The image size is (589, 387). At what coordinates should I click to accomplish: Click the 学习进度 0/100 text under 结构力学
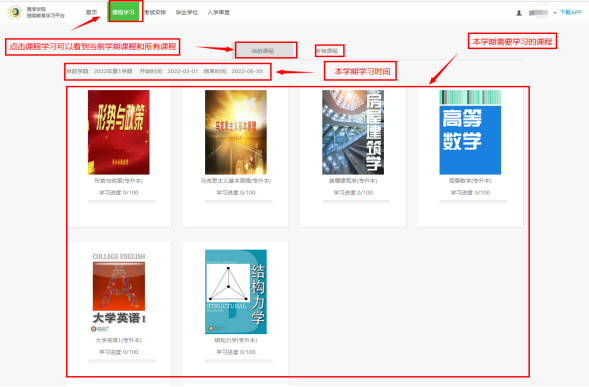pyautogui.click(x=236, y=352)
